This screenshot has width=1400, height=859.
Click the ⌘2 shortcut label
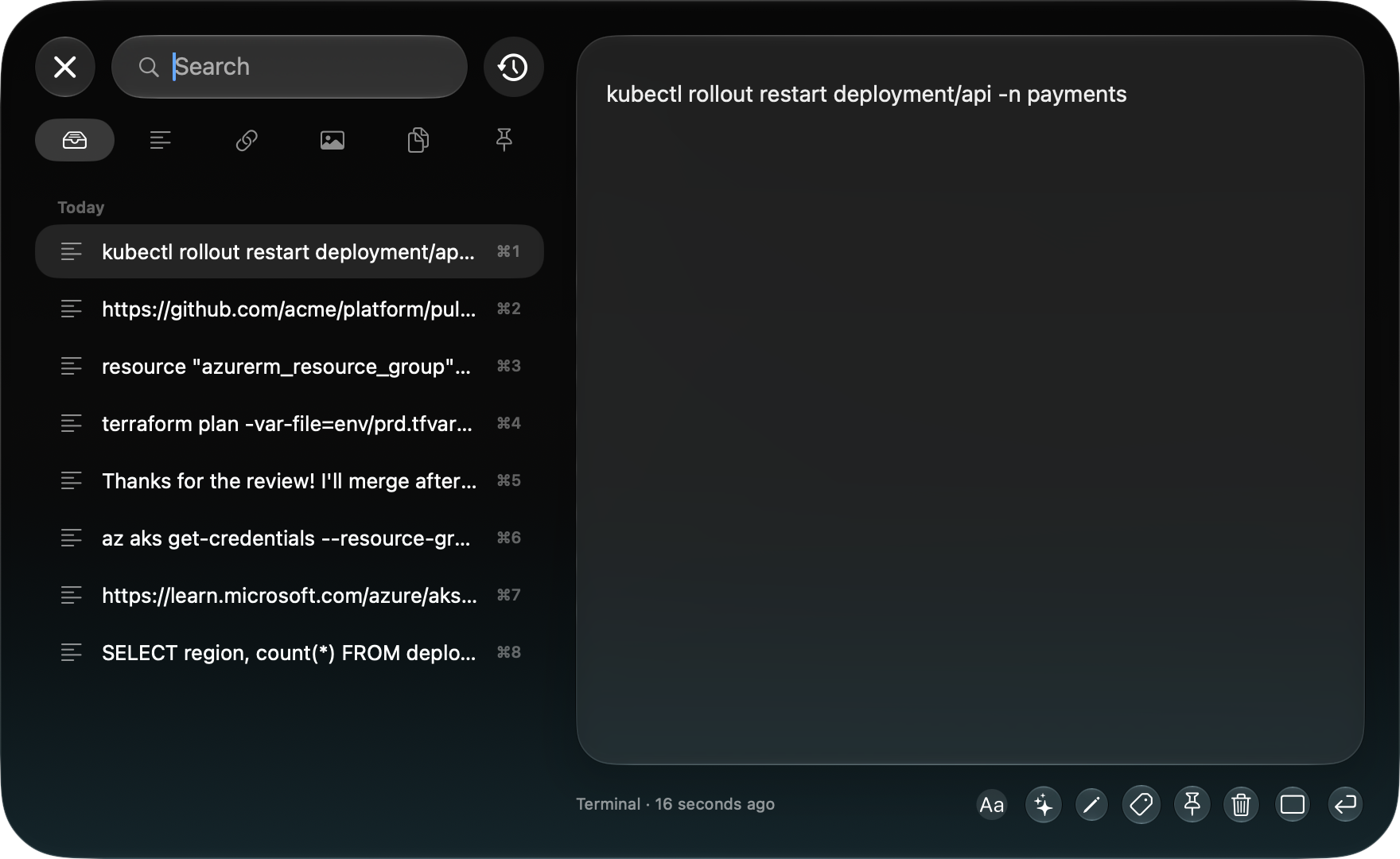coord(508,309)
